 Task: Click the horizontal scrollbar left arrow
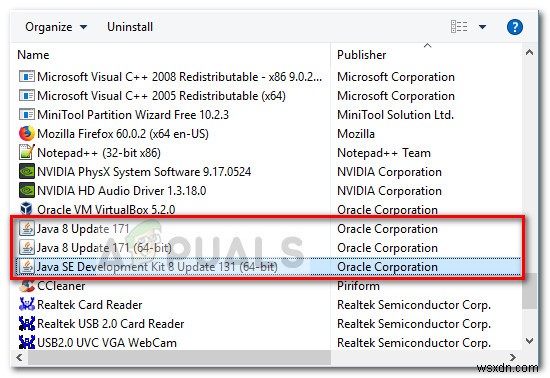[19, 357]
